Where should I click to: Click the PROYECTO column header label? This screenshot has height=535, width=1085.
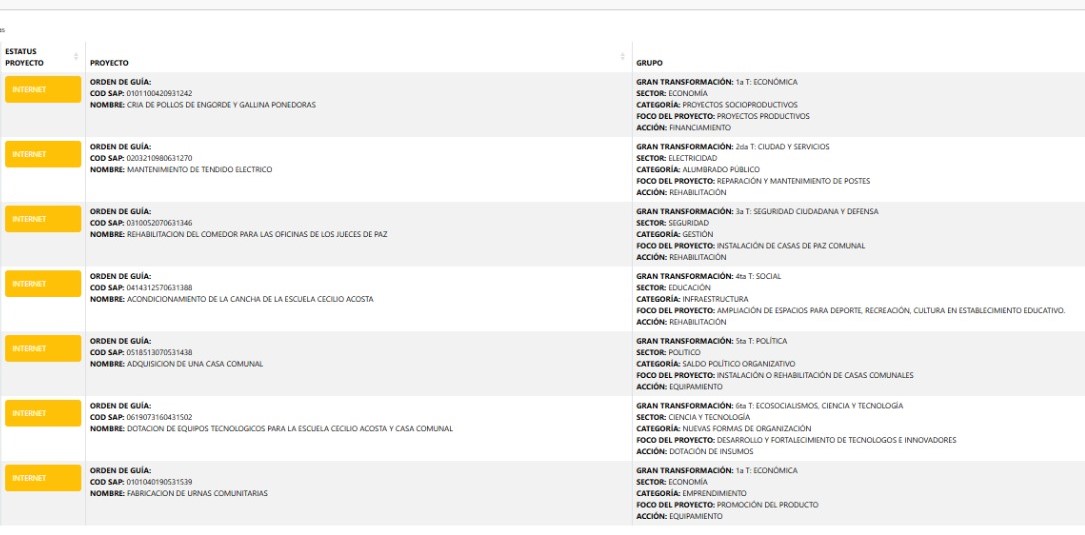point(109,63)
